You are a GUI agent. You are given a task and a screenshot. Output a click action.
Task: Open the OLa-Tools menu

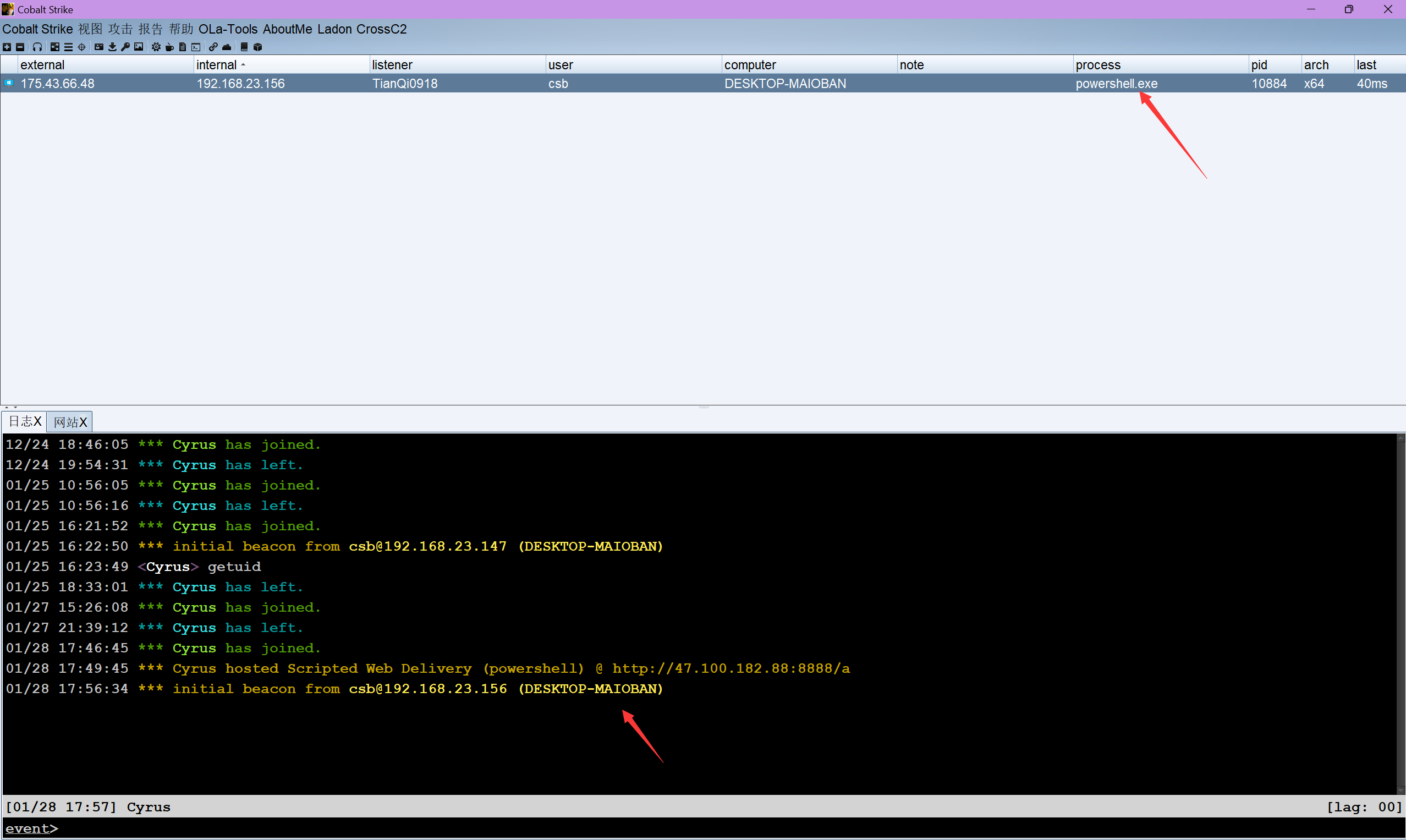tap(228, 29)
